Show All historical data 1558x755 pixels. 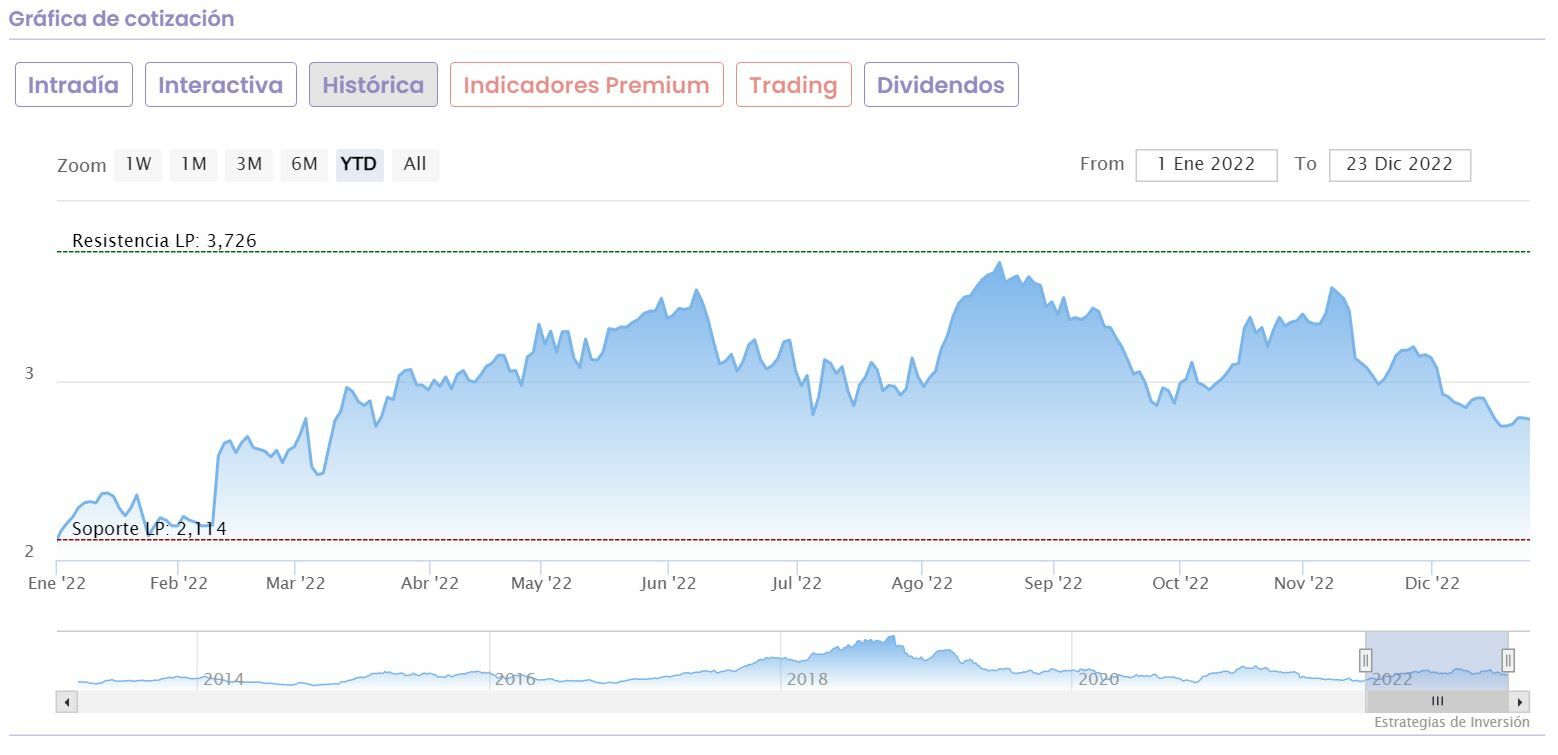pyautogui.click(x=415, y=164)
